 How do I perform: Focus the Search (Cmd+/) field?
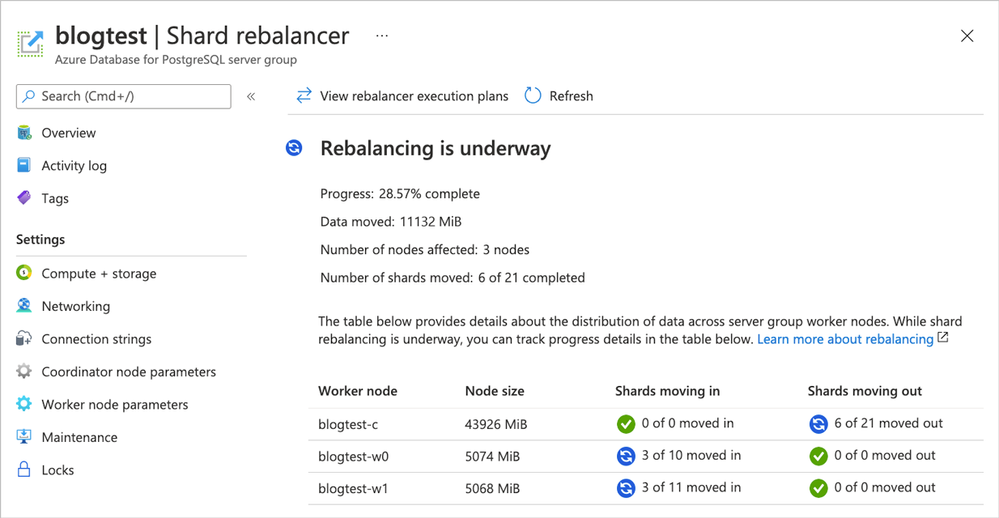[x=124, y=96]
